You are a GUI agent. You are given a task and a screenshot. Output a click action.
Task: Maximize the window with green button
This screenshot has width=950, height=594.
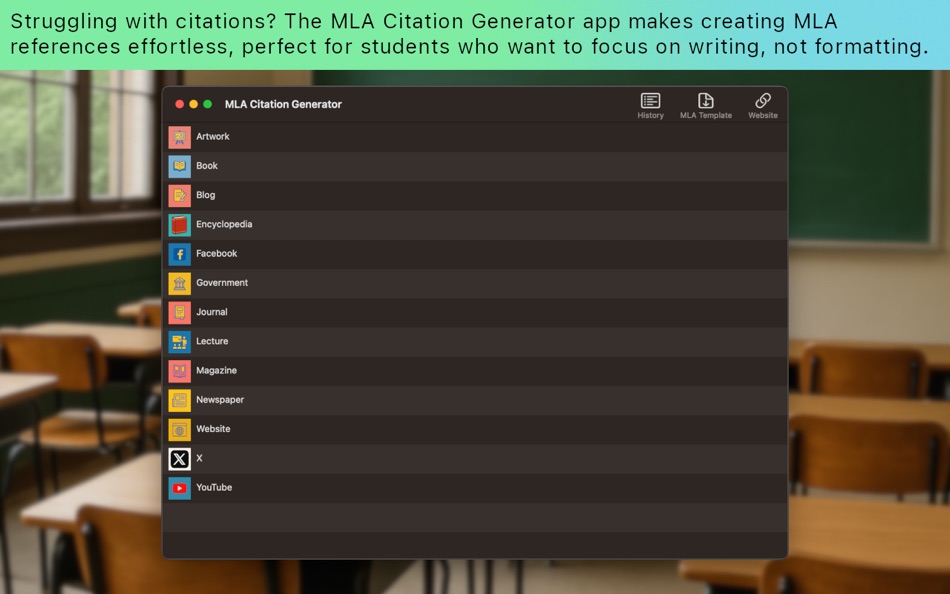pyautogui.click(x=207, y=104)
